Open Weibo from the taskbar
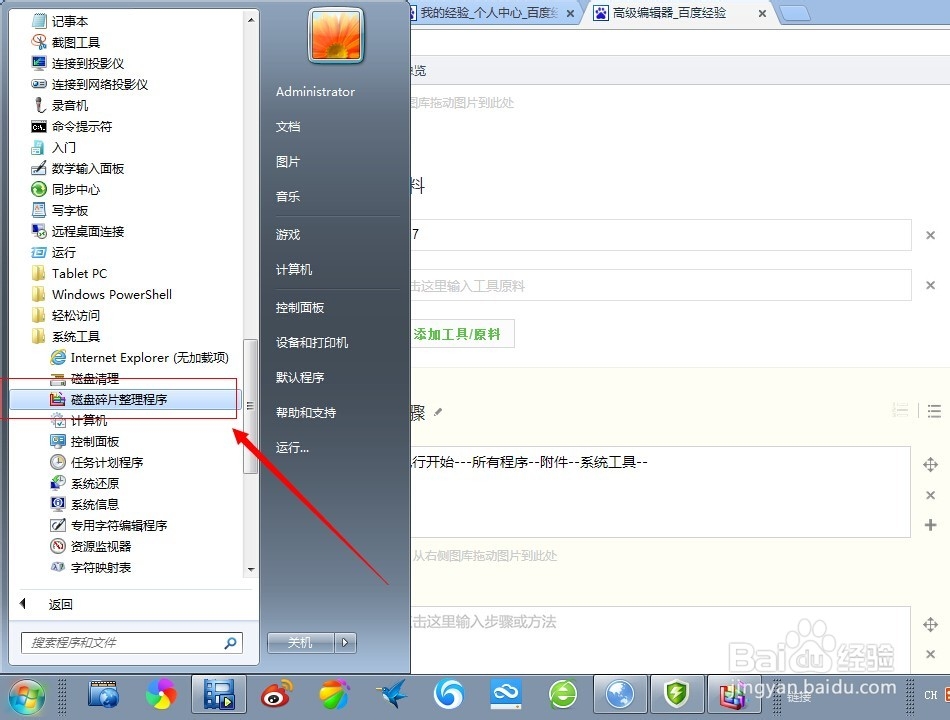 point(277,695)
